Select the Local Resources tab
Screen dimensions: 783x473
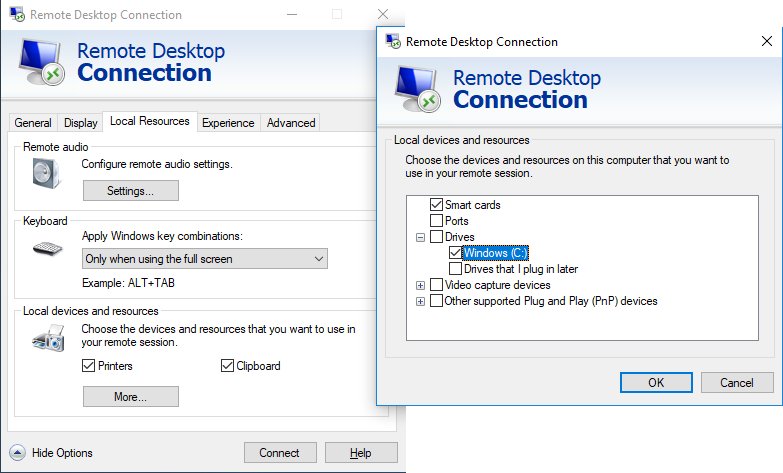(150, 121)
